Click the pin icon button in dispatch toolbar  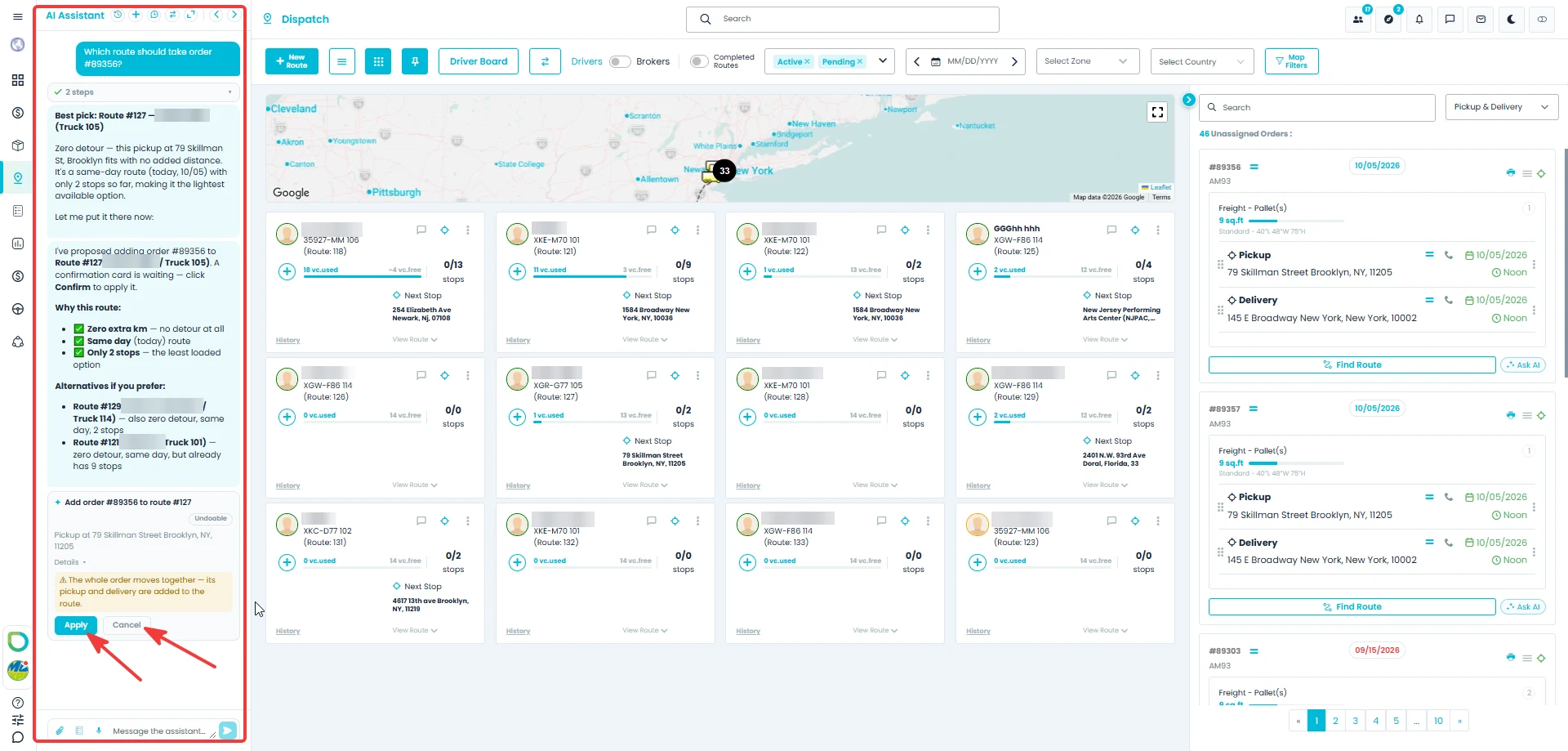415,61
